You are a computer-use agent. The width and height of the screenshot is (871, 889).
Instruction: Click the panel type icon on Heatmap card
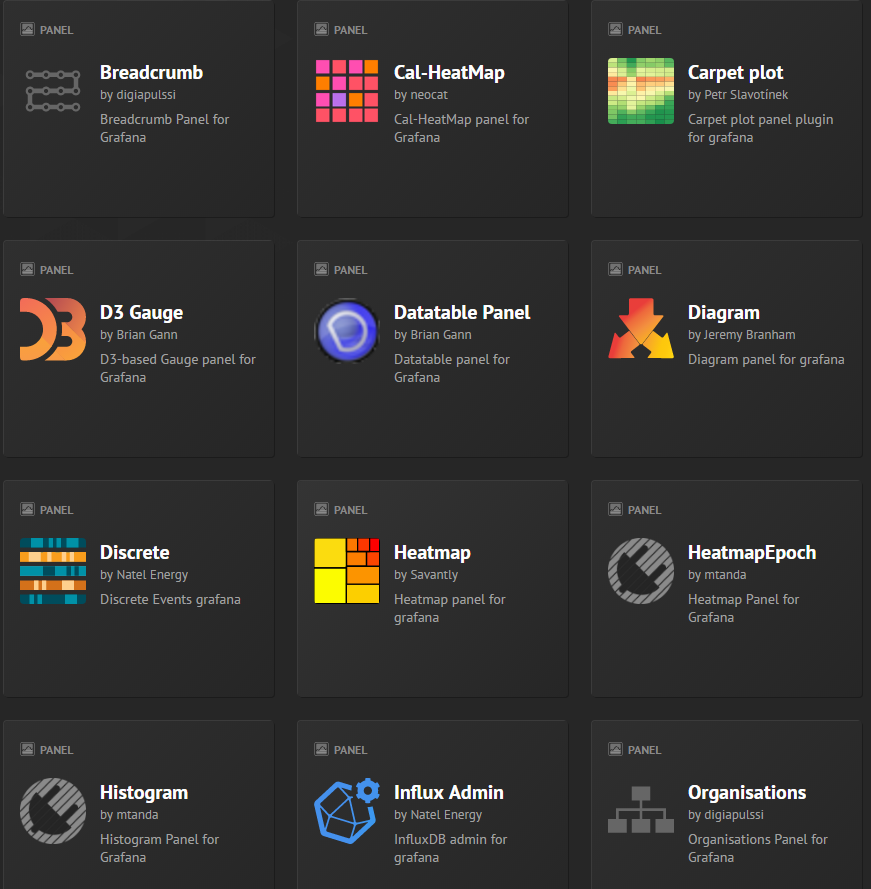pyautogui.click(x=322, y=509)
